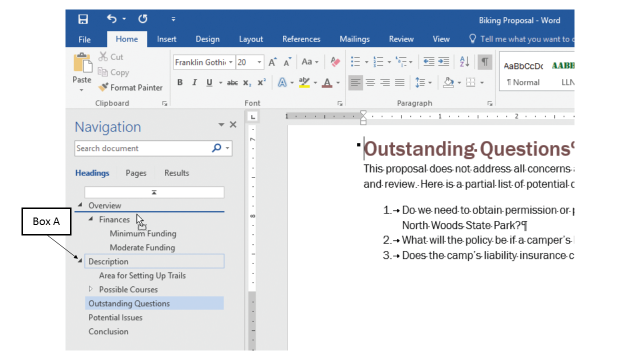This screenshot has height=360, width=640.
Task: Open the Review tab
Action: click(401, 39)
